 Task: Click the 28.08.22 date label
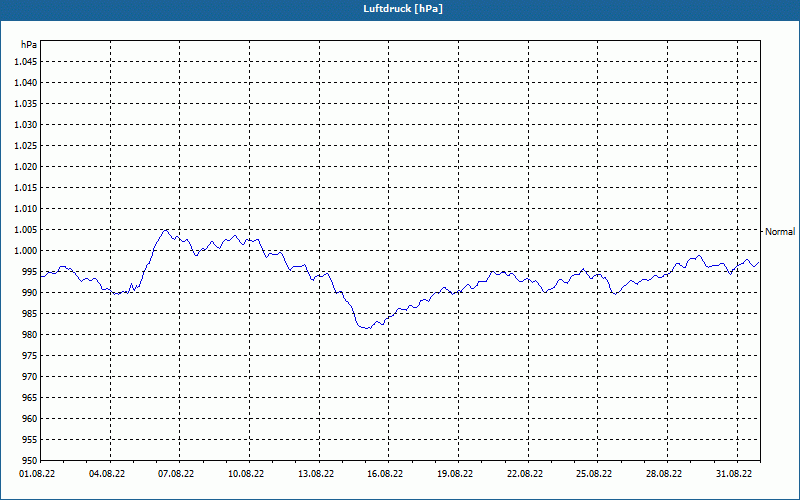click(x=664, y=474)
